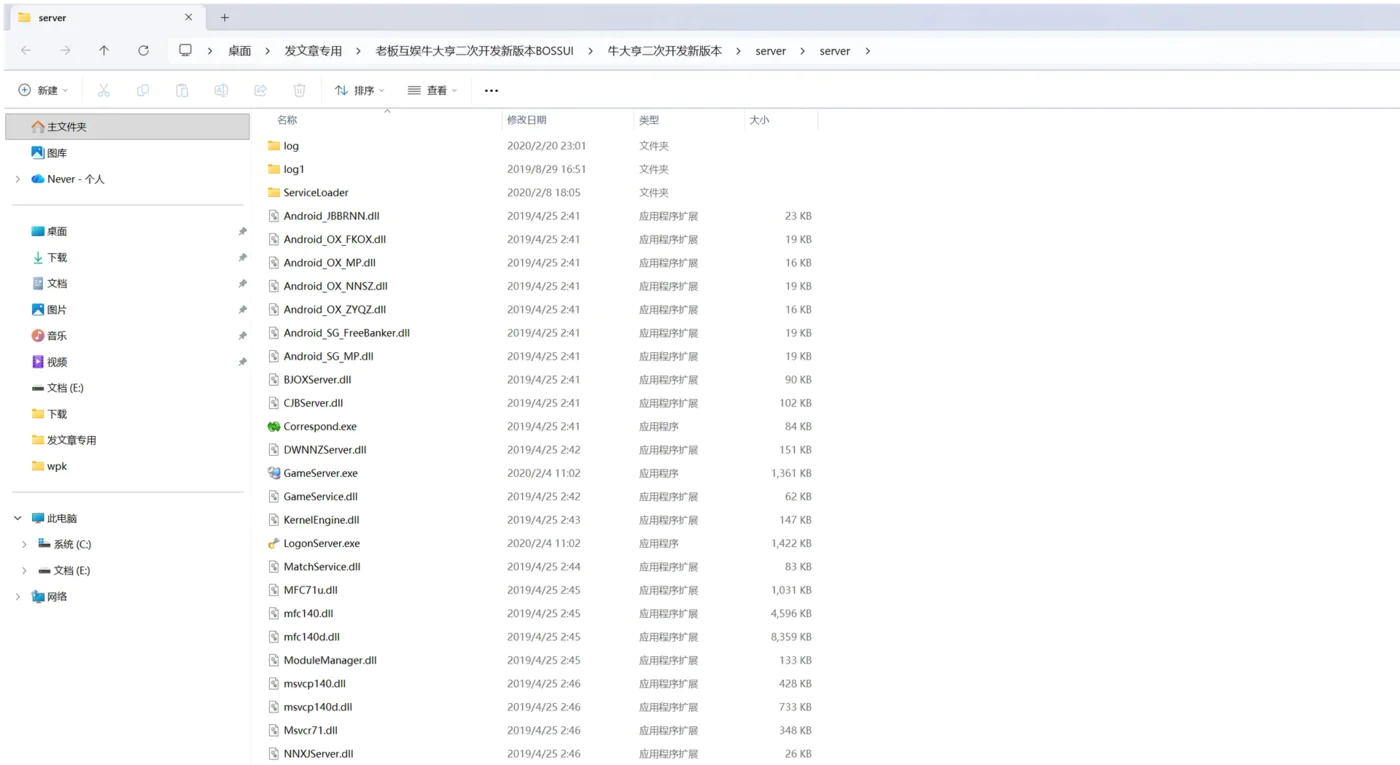Click the Rename icon in toolbar
Image resolution: width=1400 pixels, height=765 pixels.
(221, 90)
